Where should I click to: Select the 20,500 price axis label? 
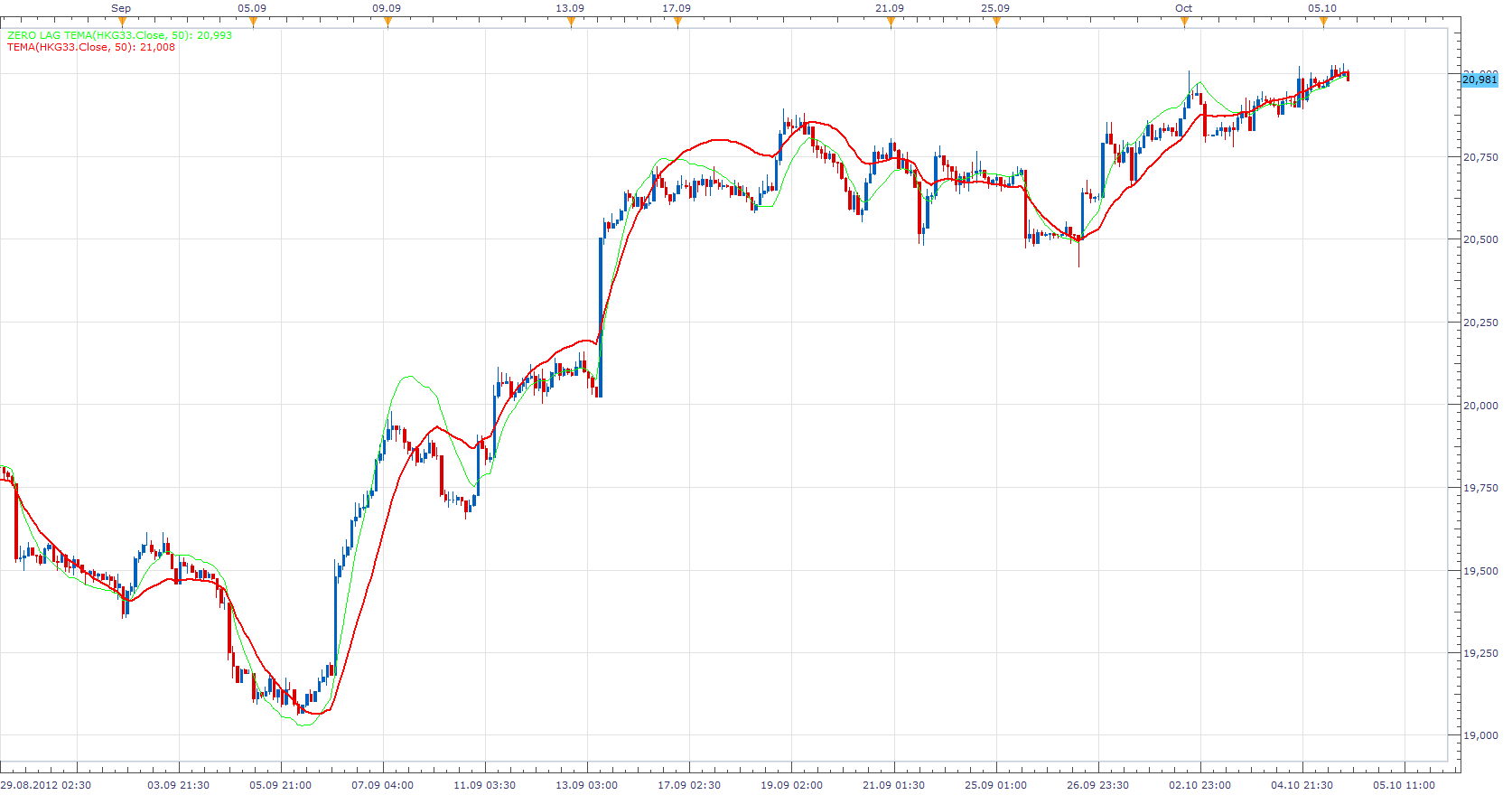[x=1480, y=239]
